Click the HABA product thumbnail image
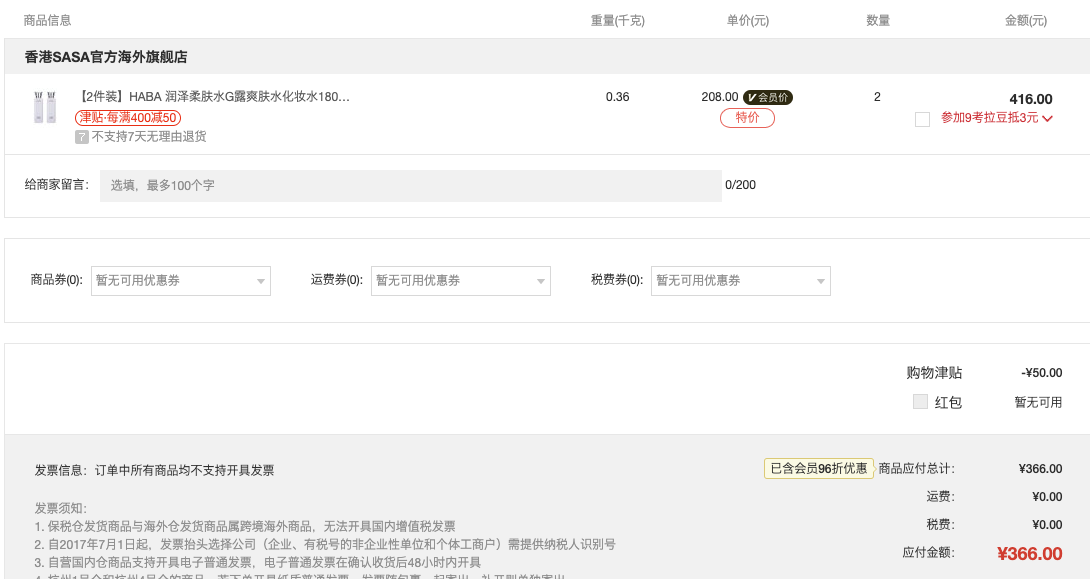 [x=45, y=107]
